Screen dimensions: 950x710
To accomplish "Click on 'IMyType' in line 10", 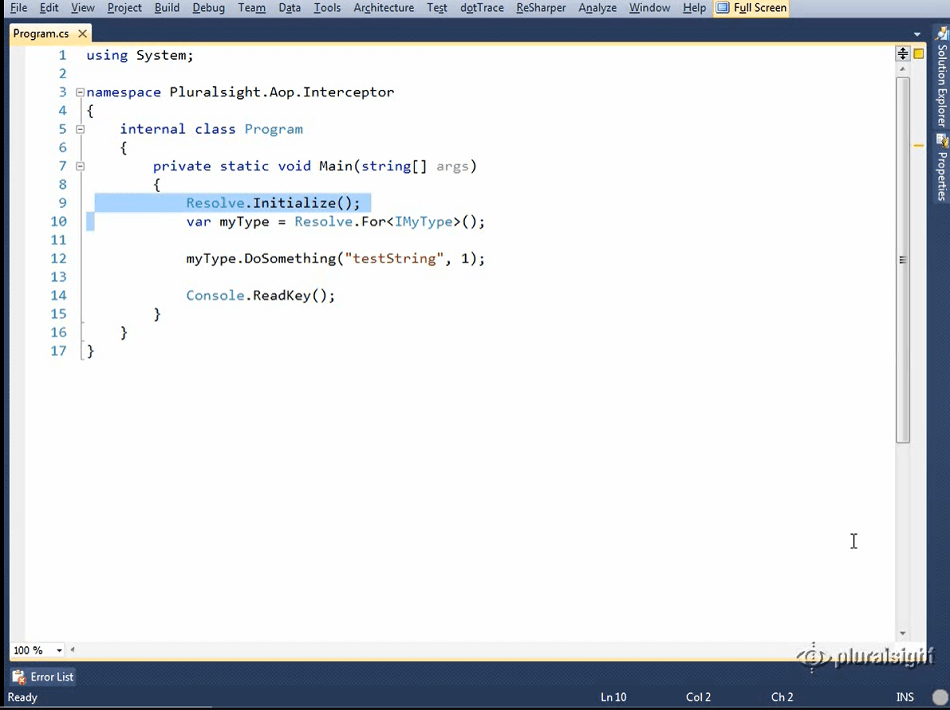I will point(424,222).
